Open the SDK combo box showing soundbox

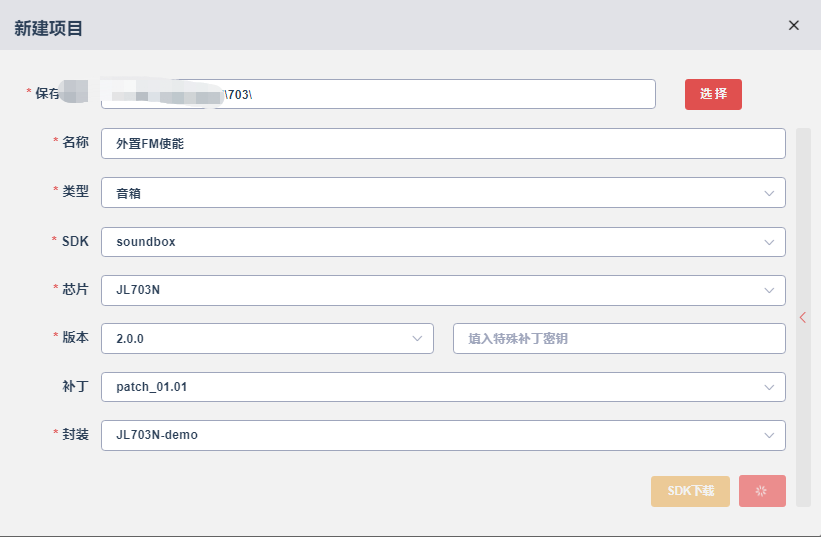443,242
